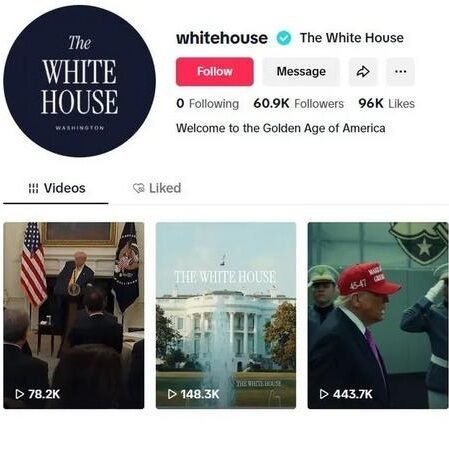This screenshot has width=449, height=450.
Task: View the 96K Likes count
Action: coord(387,104)
